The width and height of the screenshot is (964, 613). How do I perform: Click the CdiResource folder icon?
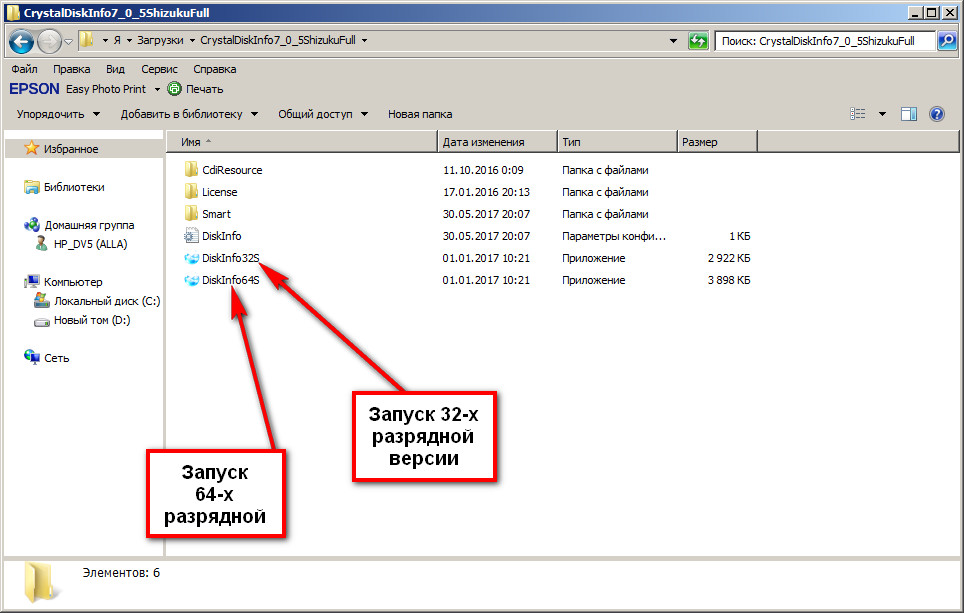tap(191, 170)
